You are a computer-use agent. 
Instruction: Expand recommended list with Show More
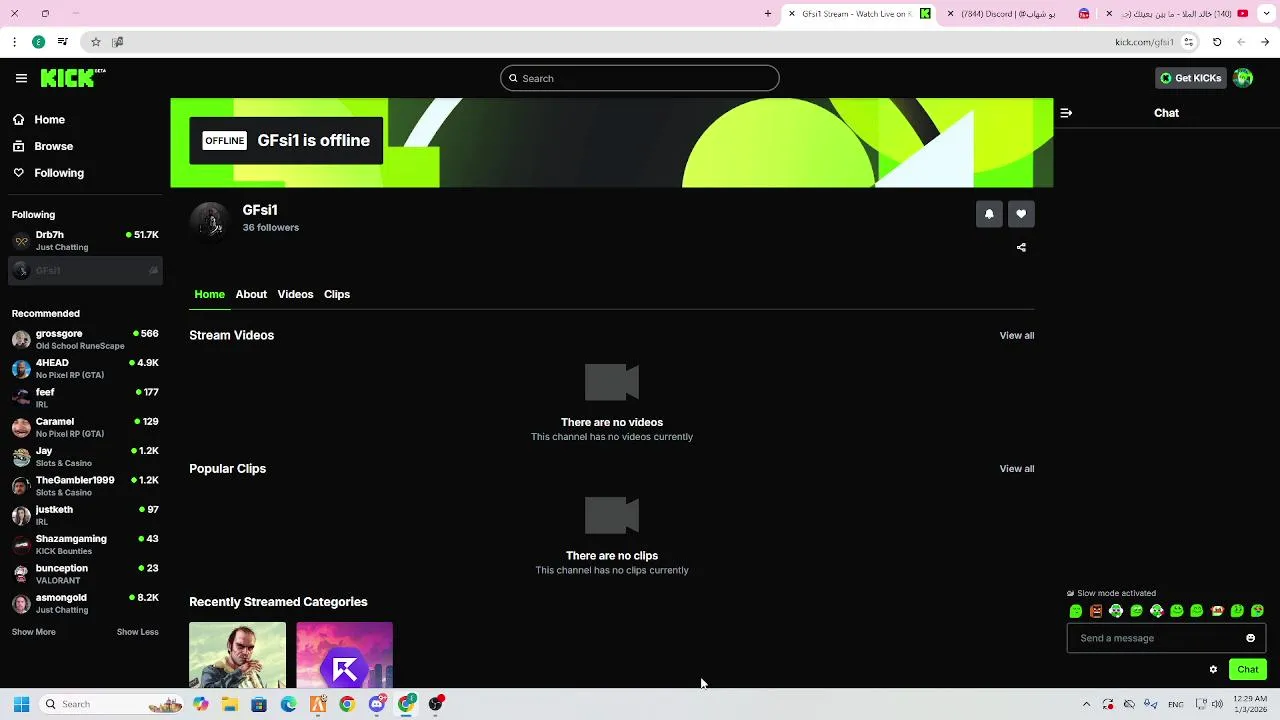[33, 632]
